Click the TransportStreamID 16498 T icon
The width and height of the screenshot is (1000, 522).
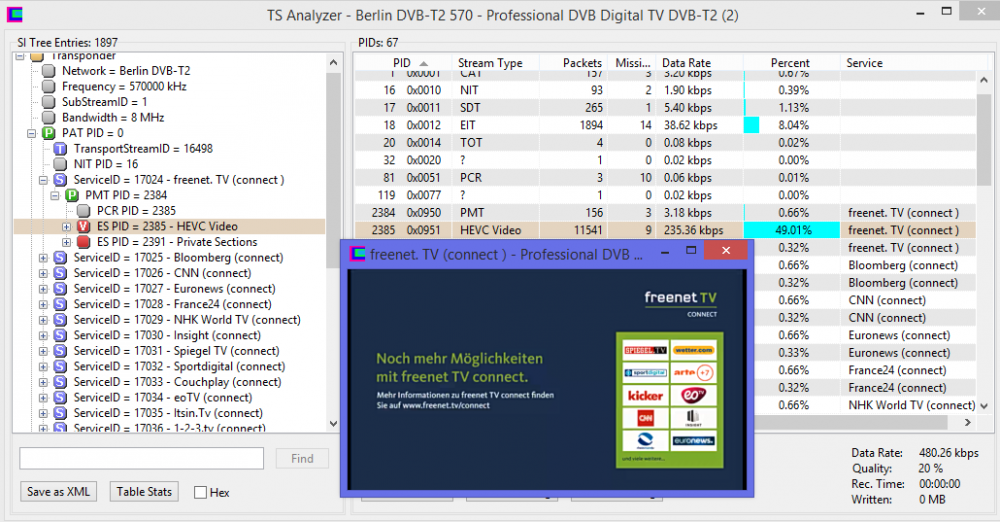pos(60,149)
